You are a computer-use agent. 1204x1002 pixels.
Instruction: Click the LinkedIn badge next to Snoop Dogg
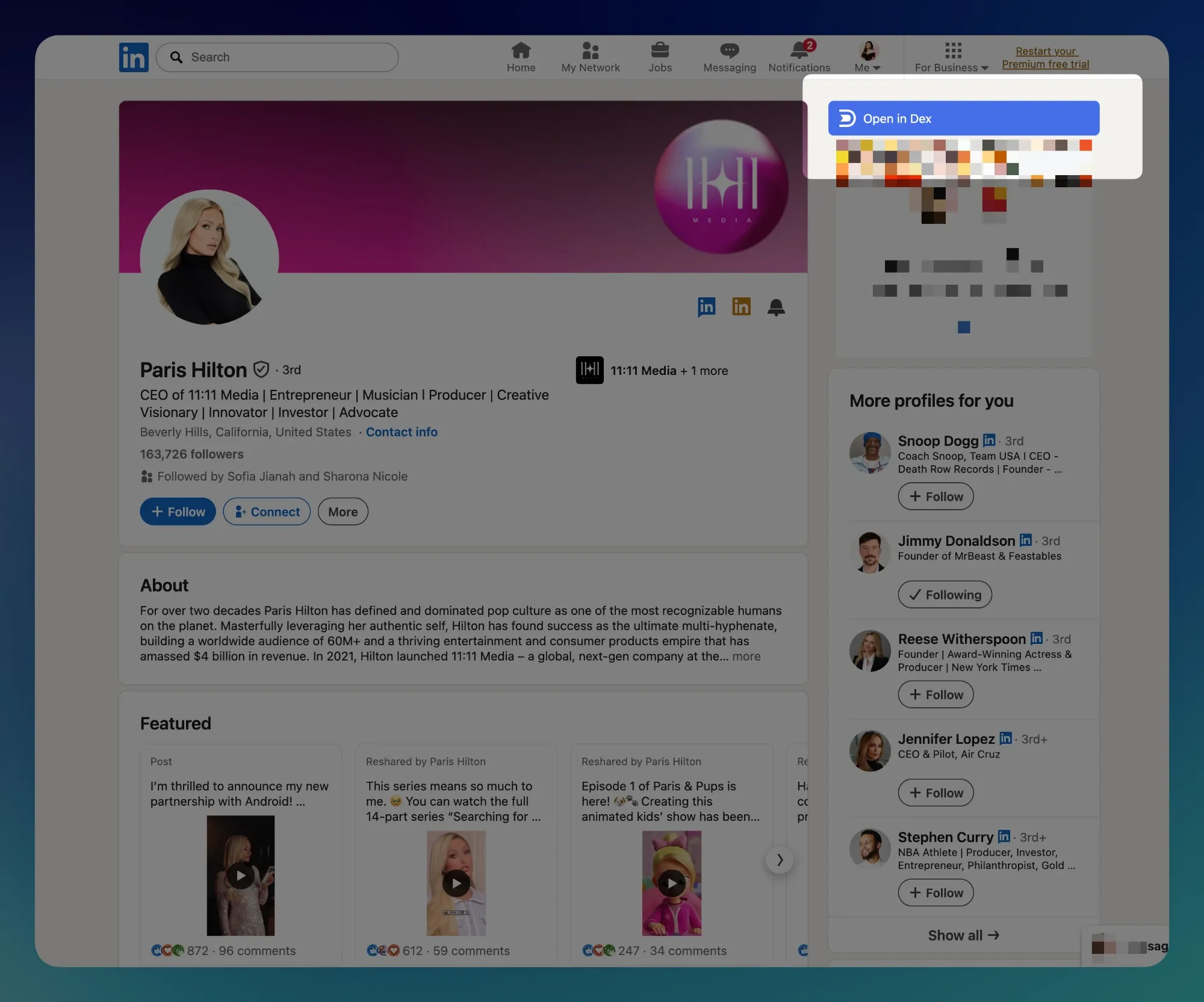tap(989, 440)
